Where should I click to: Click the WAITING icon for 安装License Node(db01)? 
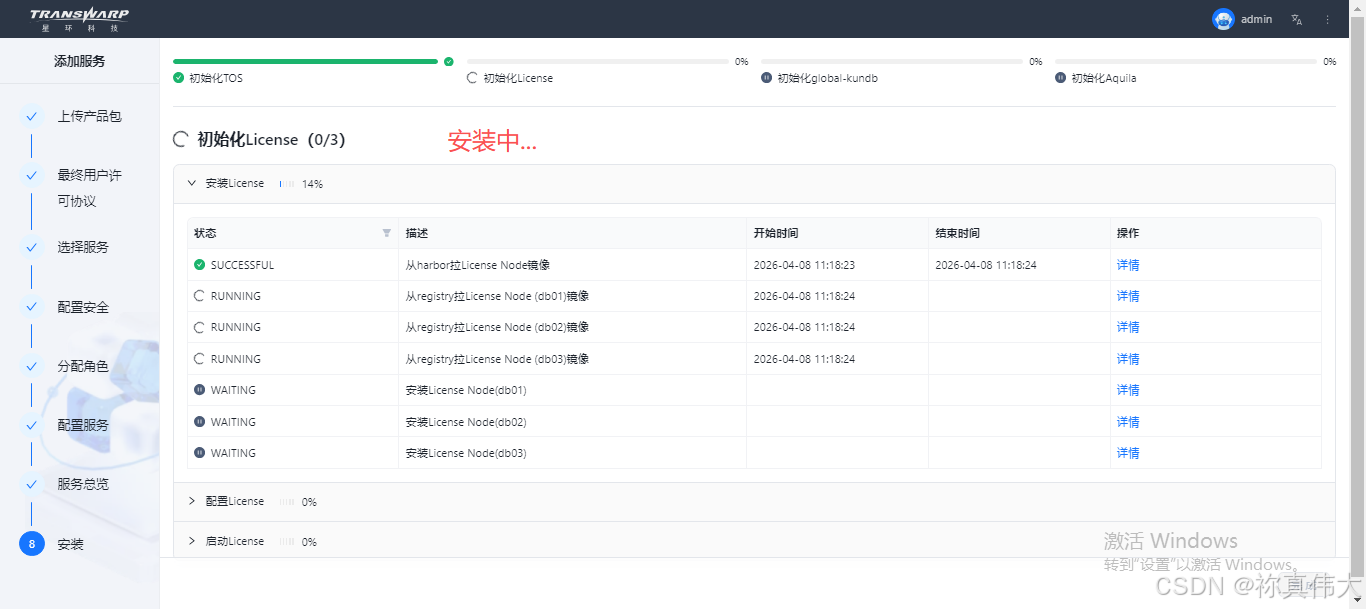[x=200, y=390]
